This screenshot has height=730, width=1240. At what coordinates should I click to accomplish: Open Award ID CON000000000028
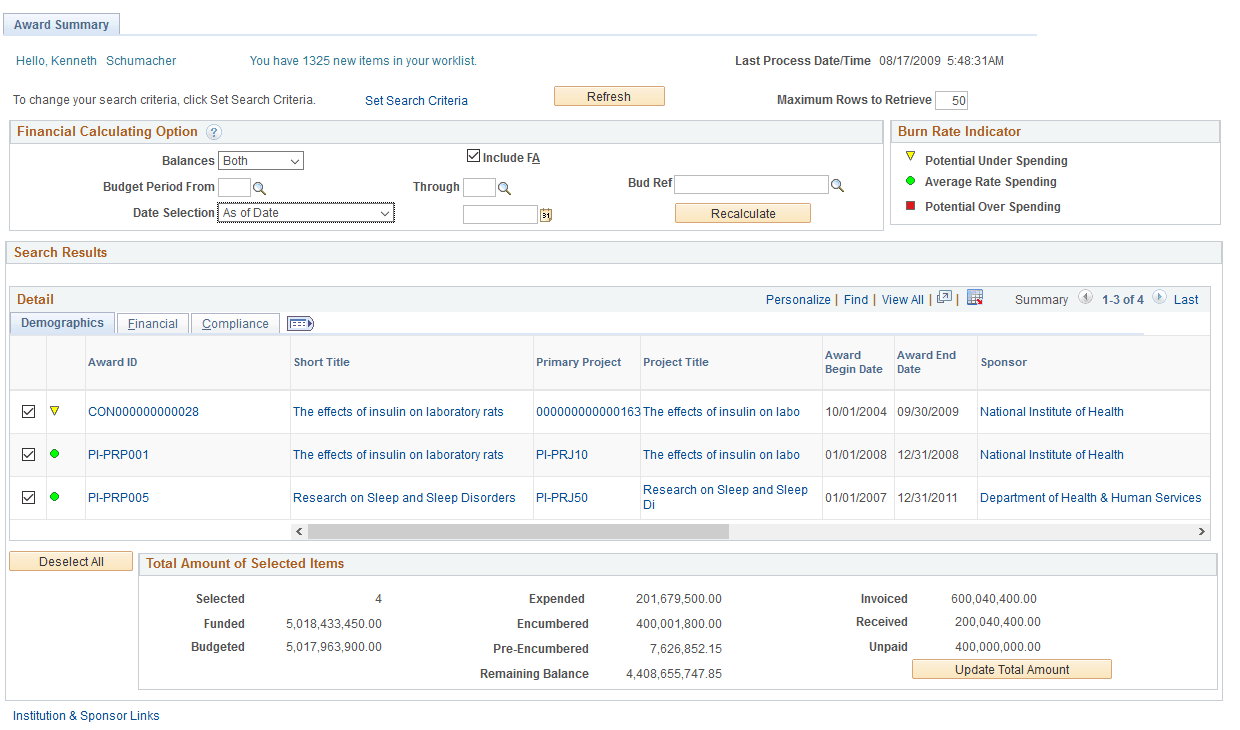(x=143, y=412)
